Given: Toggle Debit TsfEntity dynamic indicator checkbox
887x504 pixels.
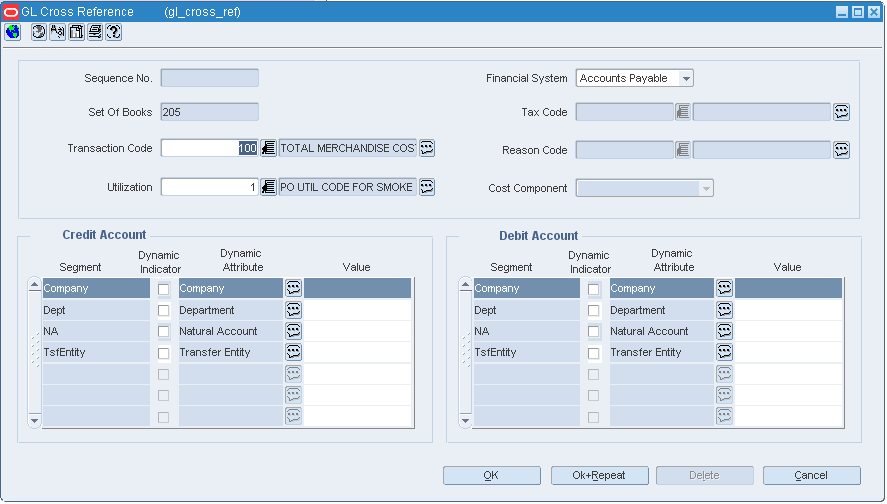Looking at the screenshot, I should [x=593, y=353].
